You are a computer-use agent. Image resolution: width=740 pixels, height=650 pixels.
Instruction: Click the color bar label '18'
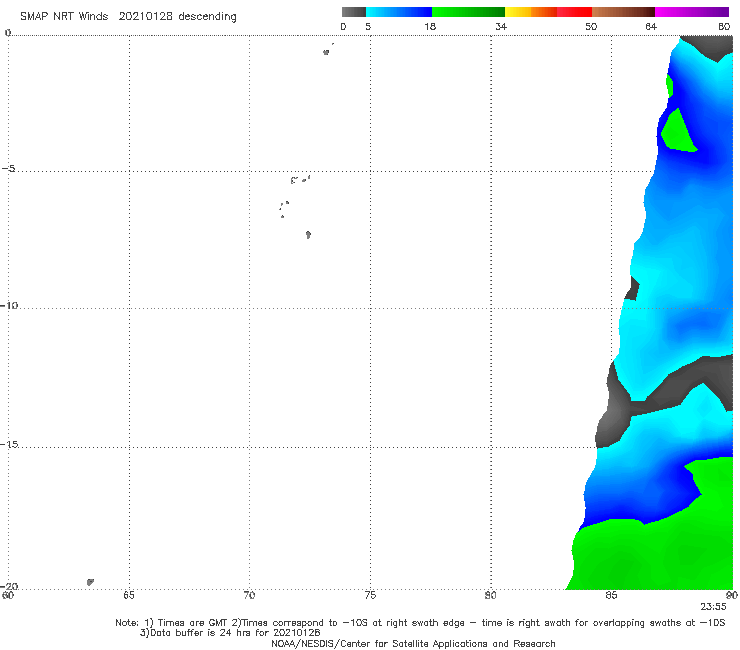coord(430,27)
